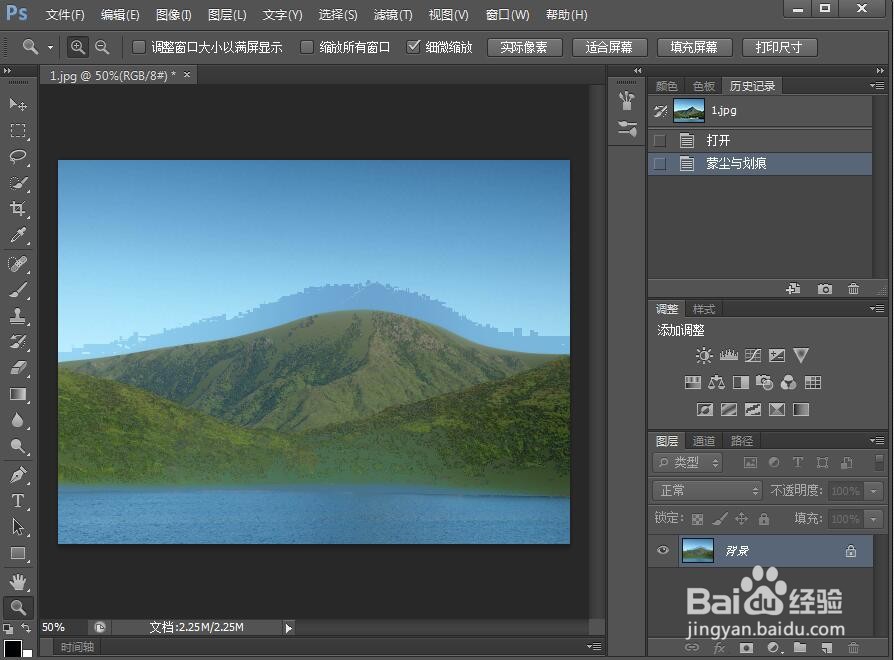This screenshot has width=894, height=660.
Task: Expand status bar info arrow
Action: [288, 628]
